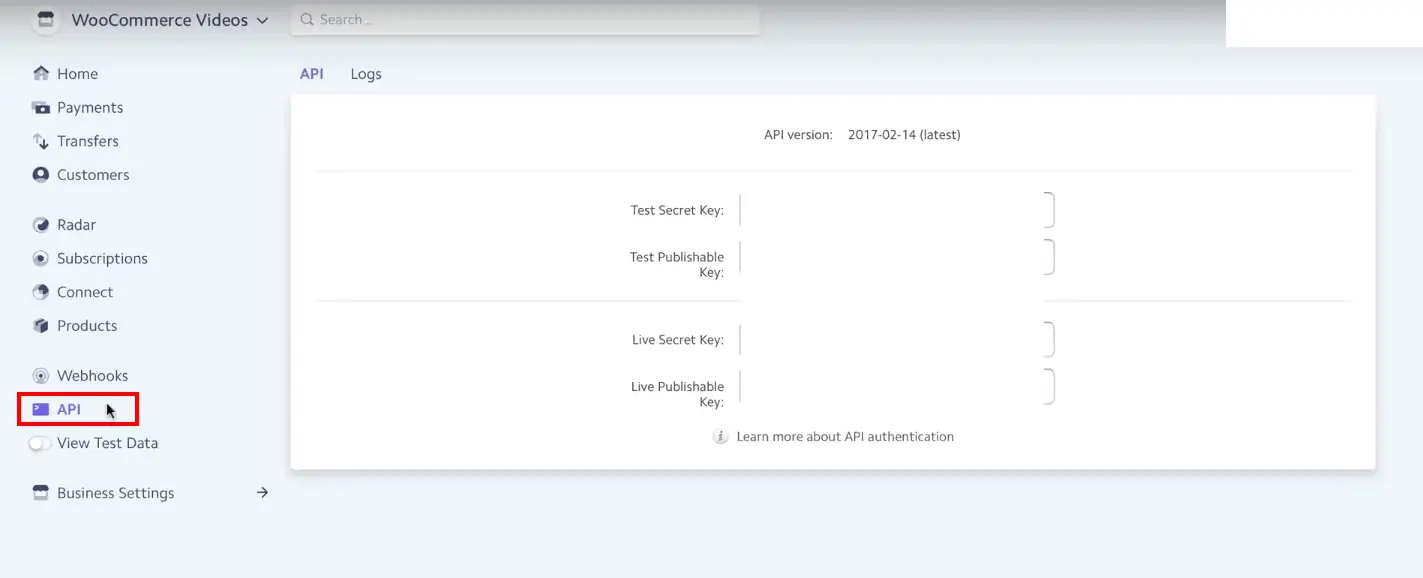Click the search magnifier icon
Viewport: 1423px width, 578px height.
pos(306,20)
